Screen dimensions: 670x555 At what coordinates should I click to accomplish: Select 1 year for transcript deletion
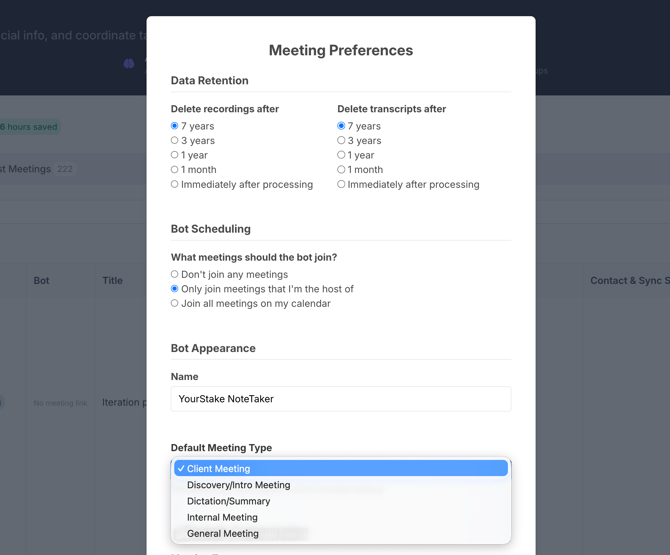tap(341, 155)
